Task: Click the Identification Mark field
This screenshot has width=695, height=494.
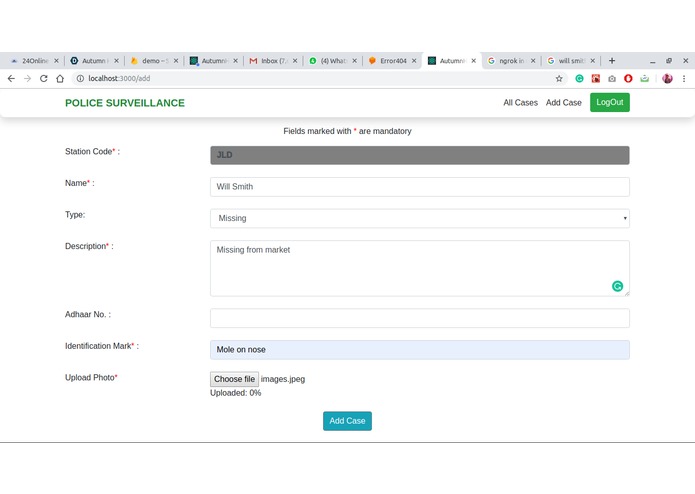Action: (x=420, y=350)
